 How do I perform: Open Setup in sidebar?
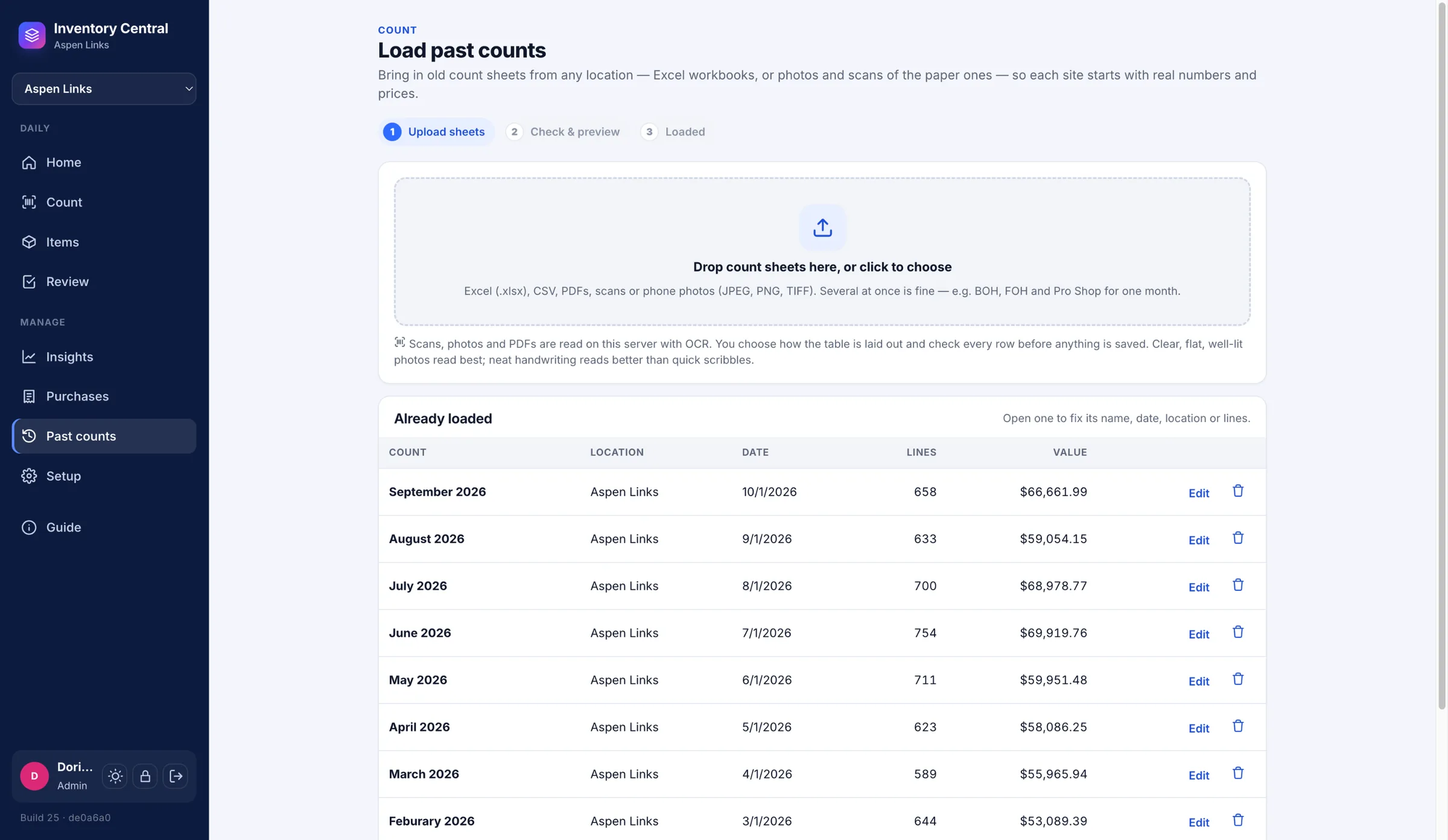click(x=104, y=476)
